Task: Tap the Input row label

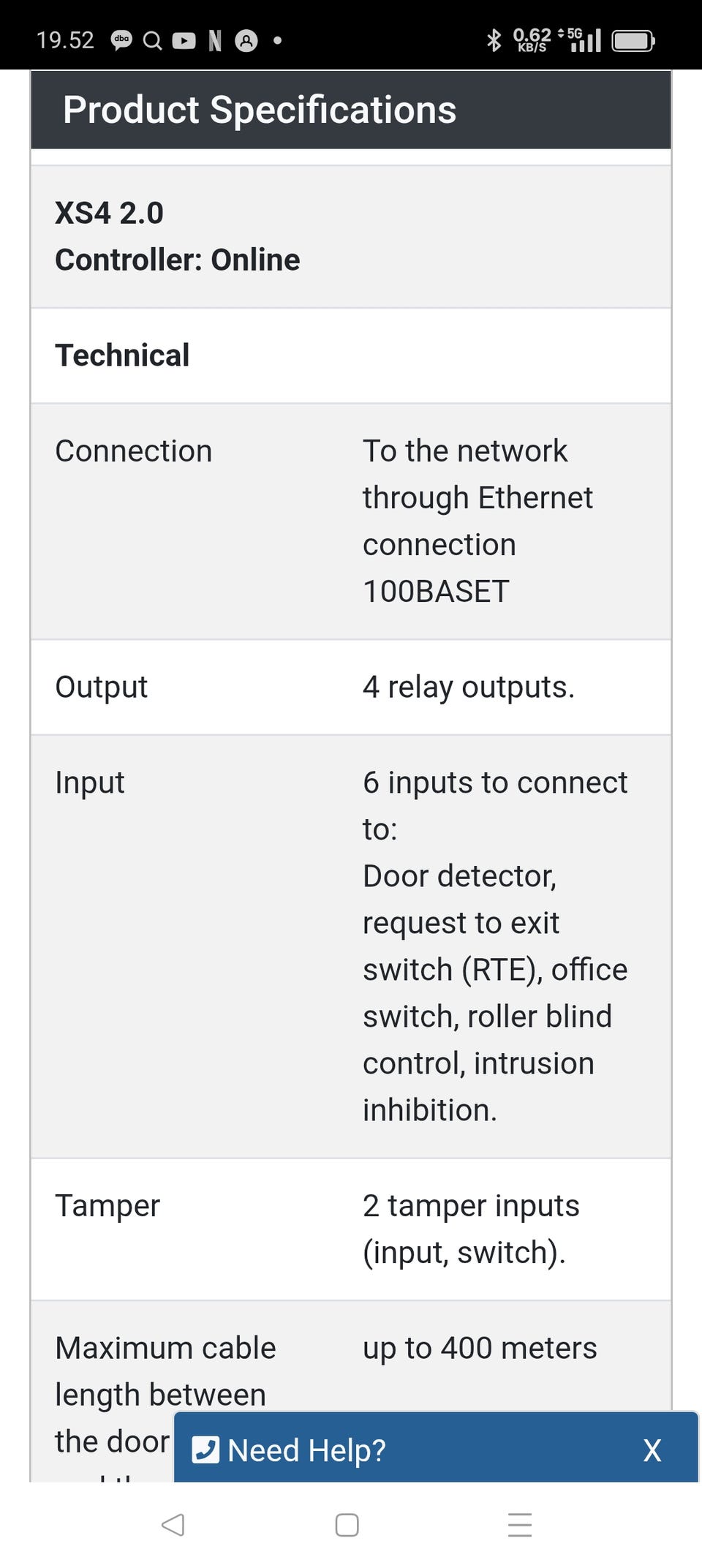Action: coord(90,783)
